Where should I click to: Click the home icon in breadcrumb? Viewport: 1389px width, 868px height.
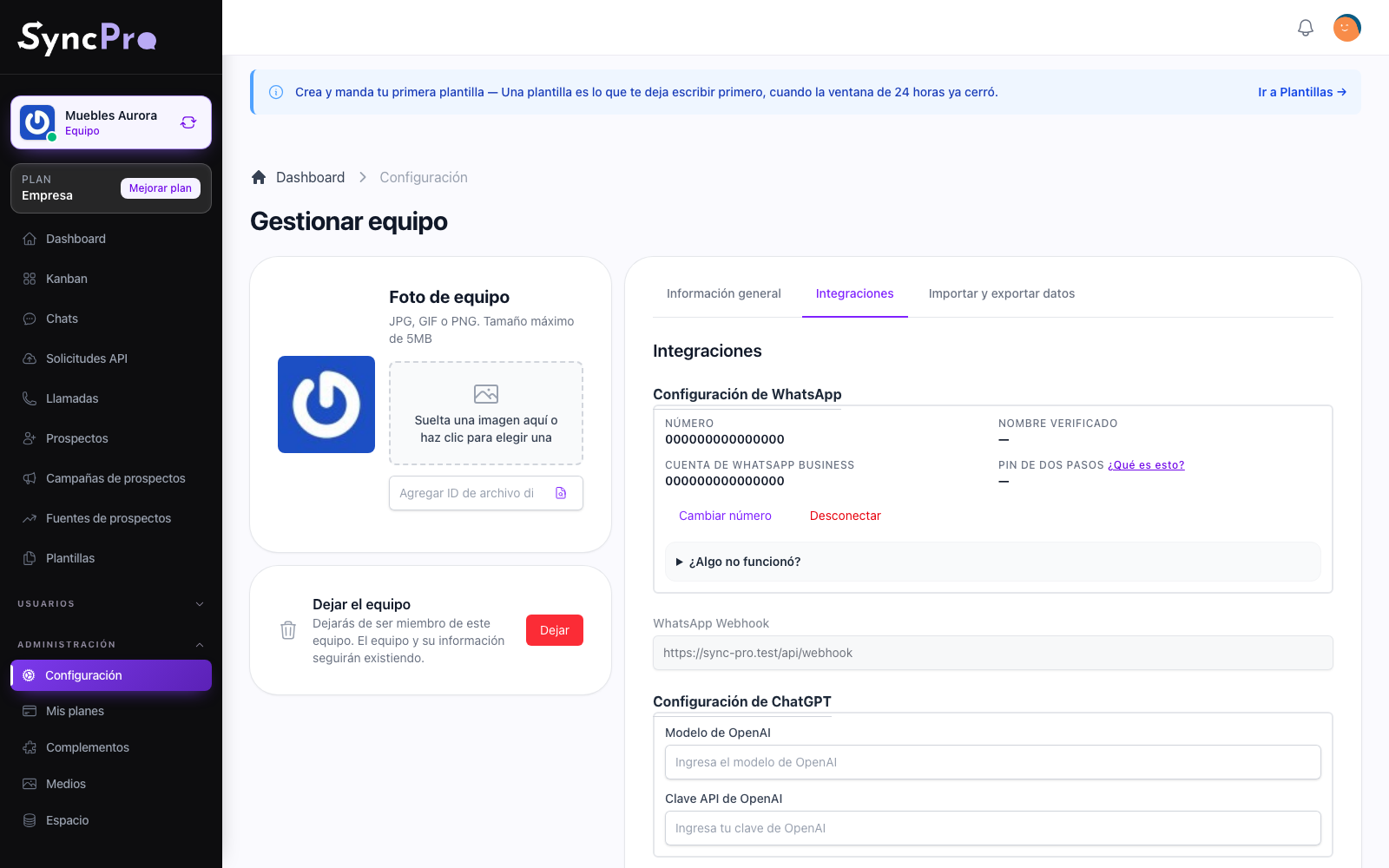[259, 177]
